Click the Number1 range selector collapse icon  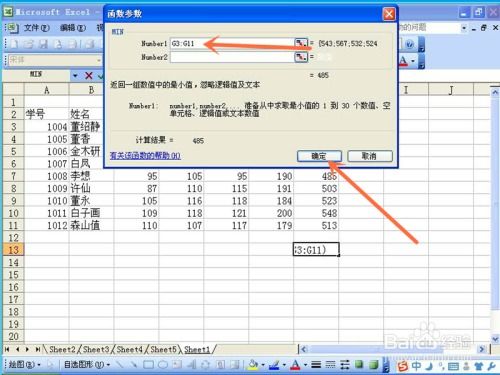(300, 43)
